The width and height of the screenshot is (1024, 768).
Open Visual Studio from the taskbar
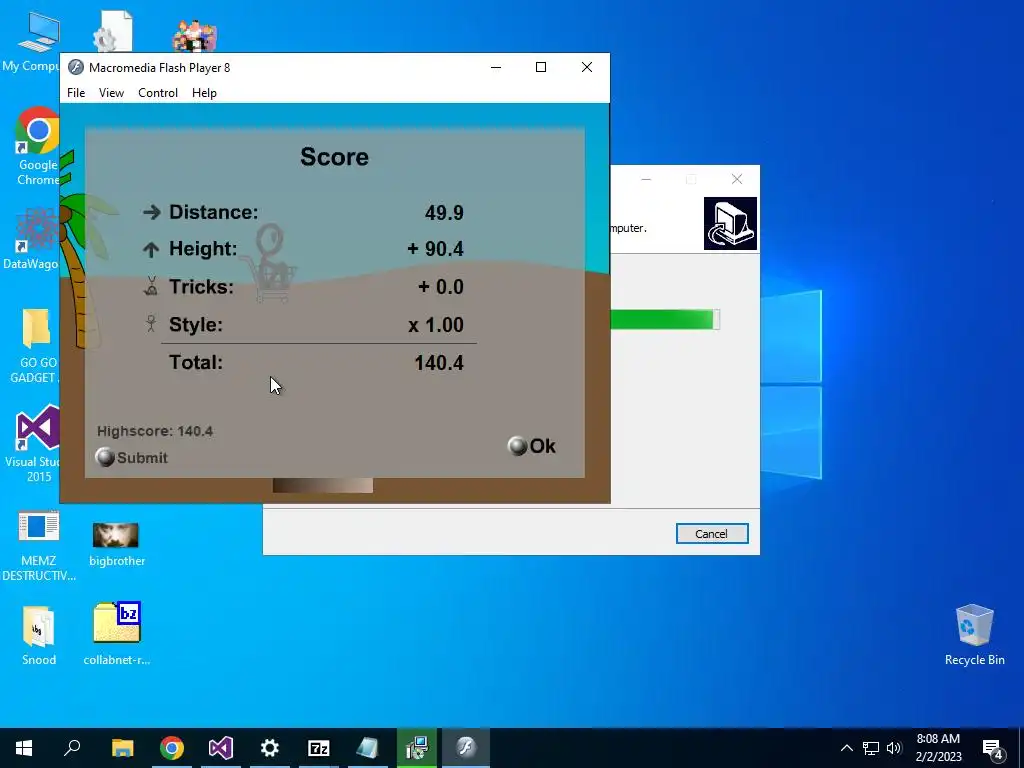pyautogui.click(x=221, y=748)
